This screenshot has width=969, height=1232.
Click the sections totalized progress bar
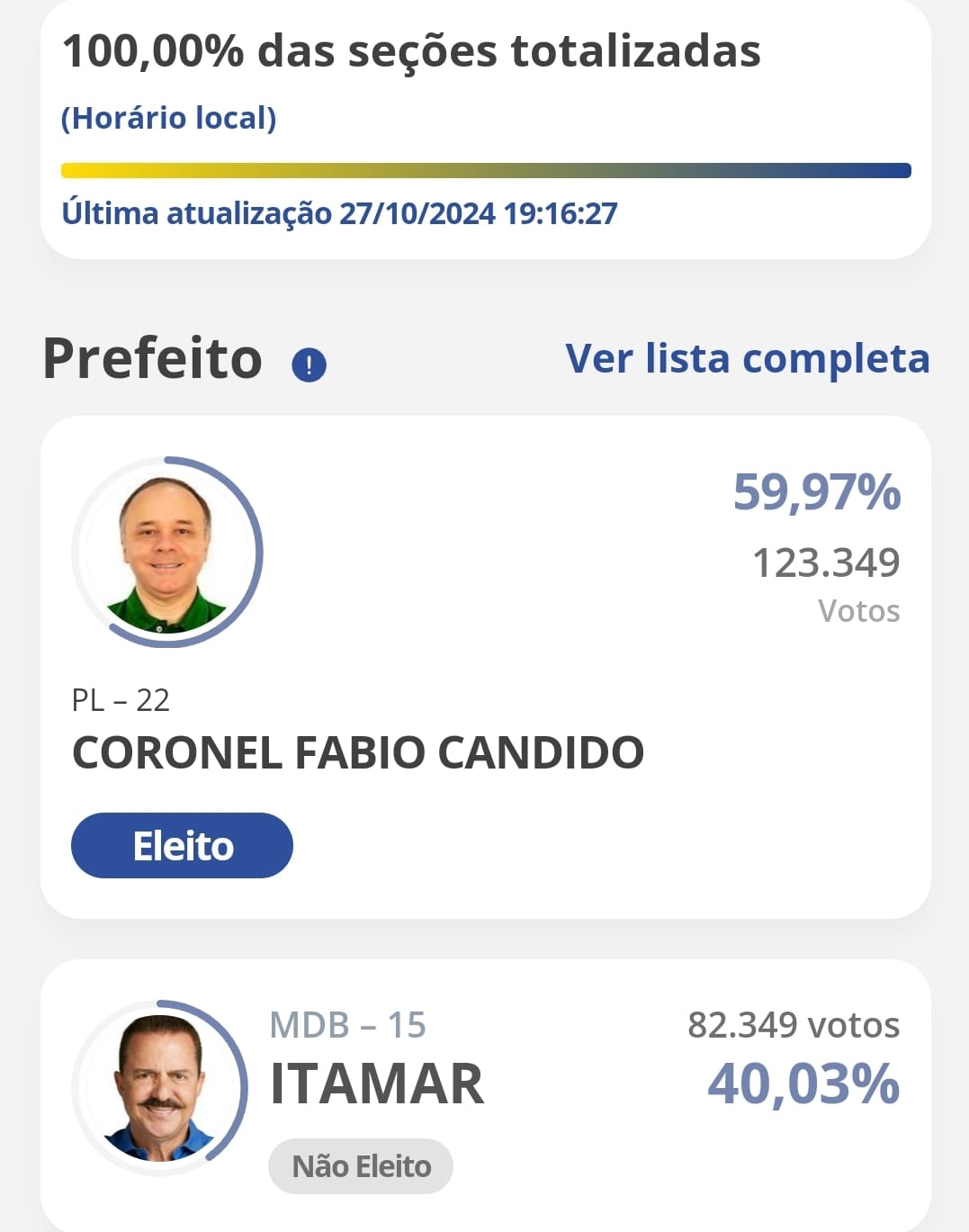486,171
